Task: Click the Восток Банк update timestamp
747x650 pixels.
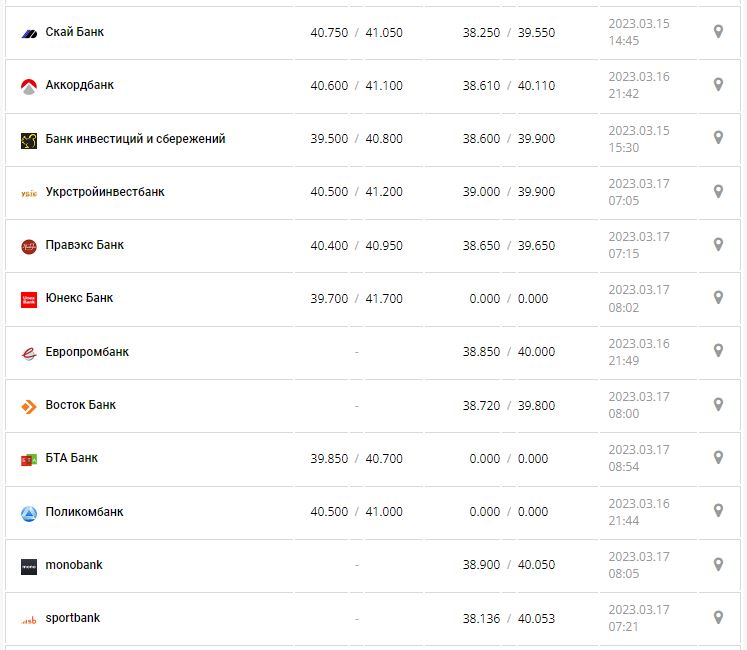Action: pos(639,404)
